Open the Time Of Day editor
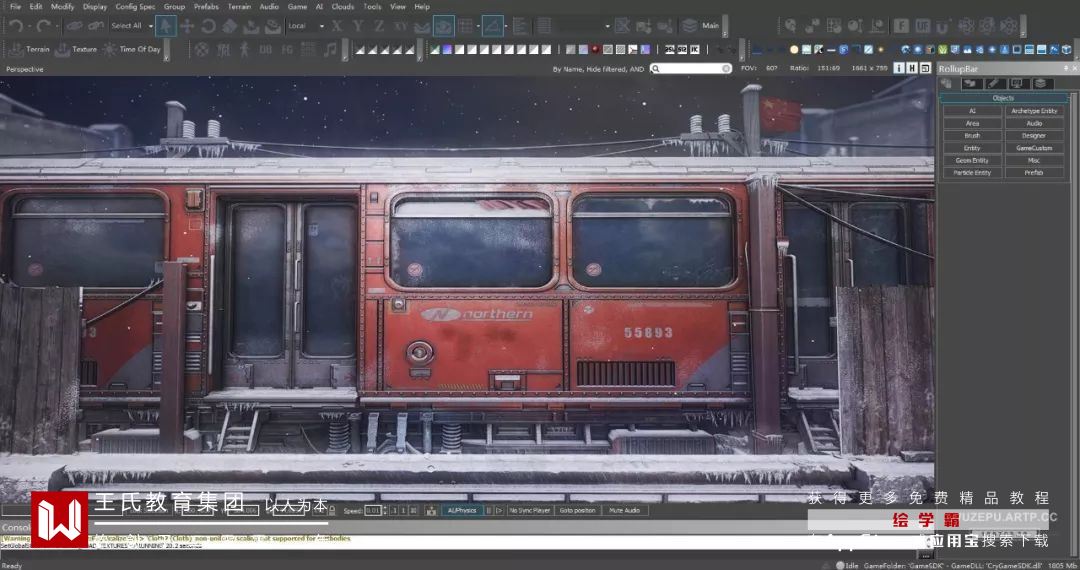The height and width of the screenshot is (570, 1080). point(132,49)
